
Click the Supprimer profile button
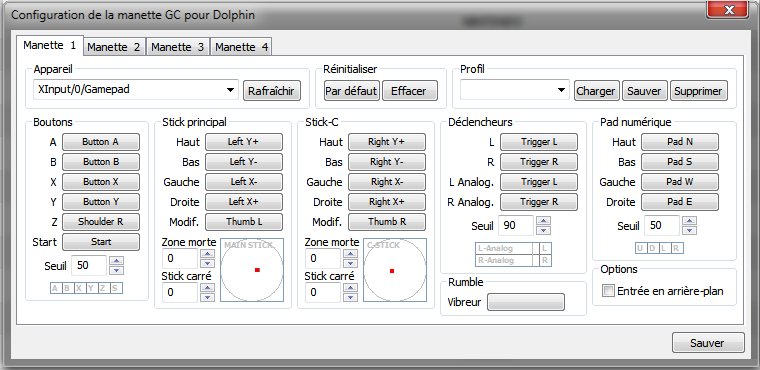698,91
